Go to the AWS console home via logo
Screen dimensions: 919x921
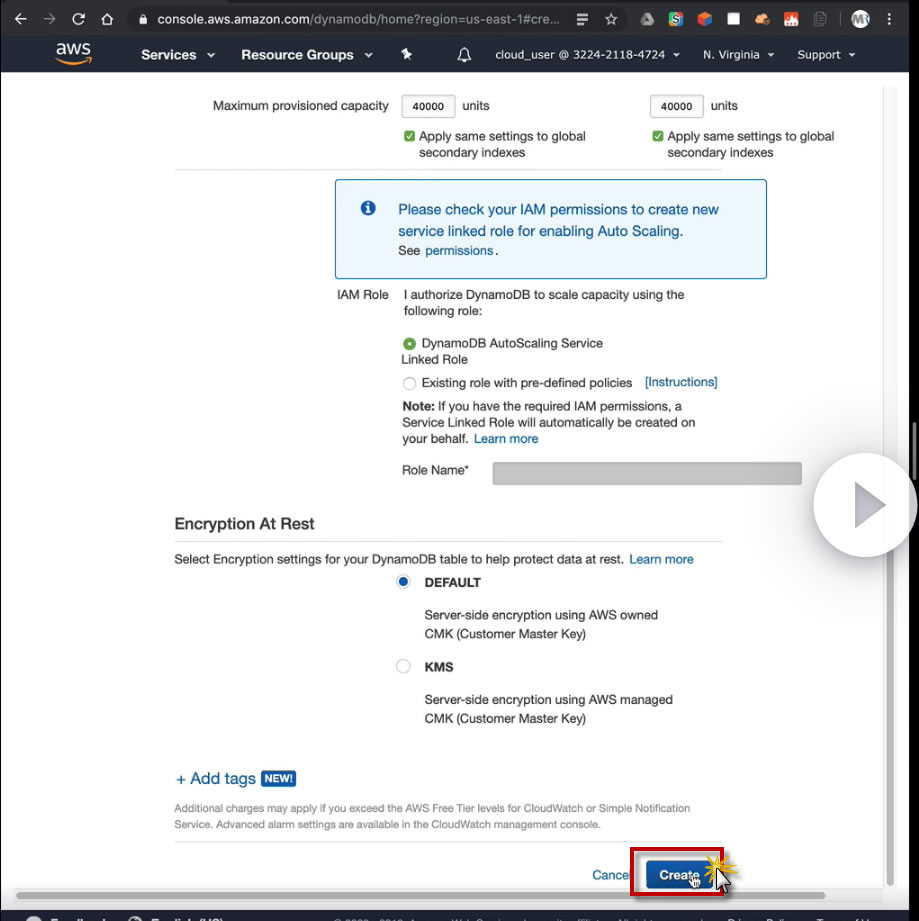73,53
